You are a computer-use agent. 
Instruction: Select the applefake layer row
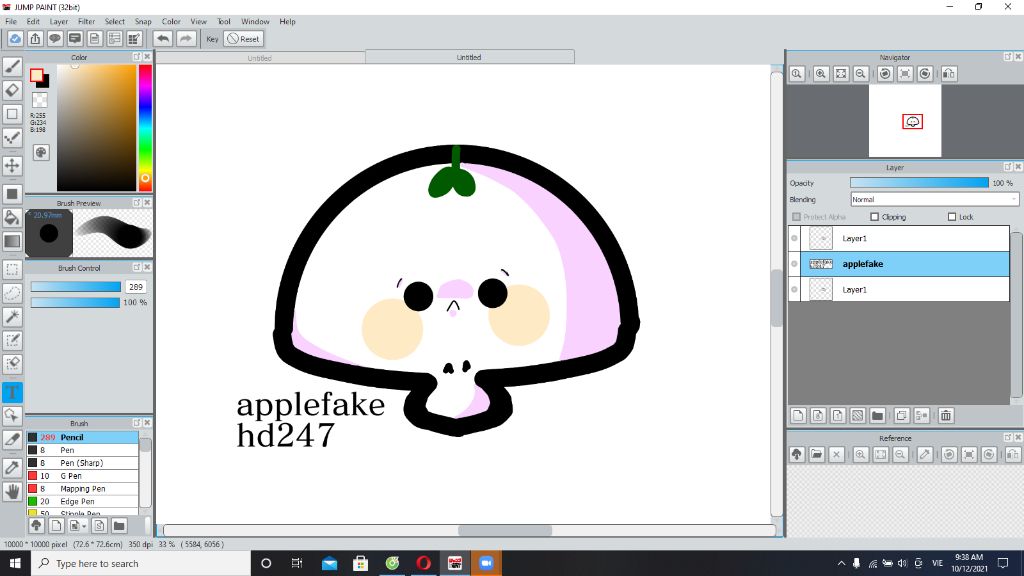point(899,264)
